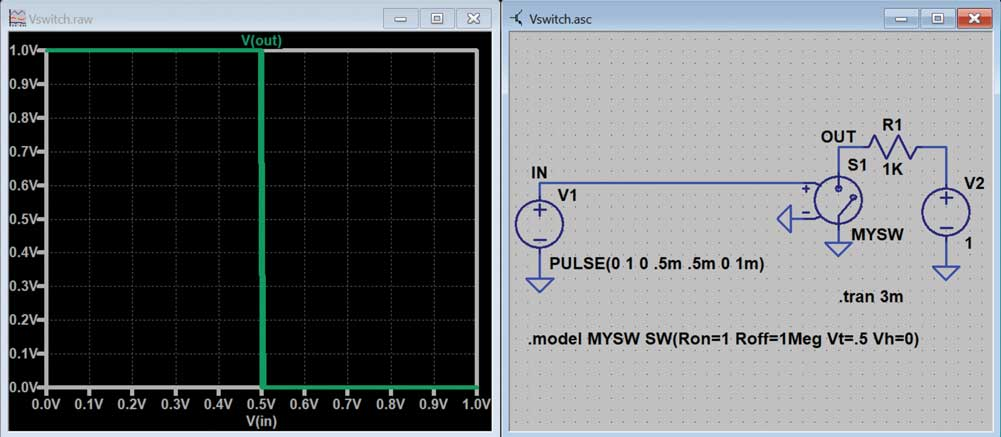The height and width of the screenshot is (437, 1001).
Task: Click the ground symbol beneath V2
Action: 943,273
